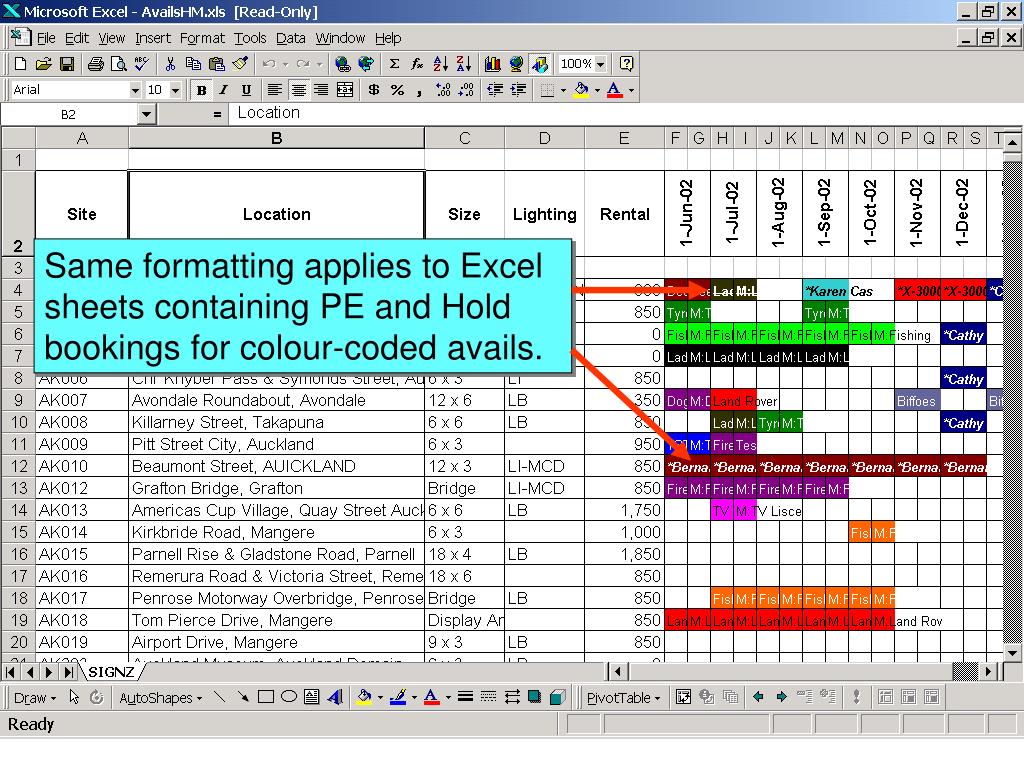
Task: Pick the Arrow drawing tool
Action: [243, 697]
